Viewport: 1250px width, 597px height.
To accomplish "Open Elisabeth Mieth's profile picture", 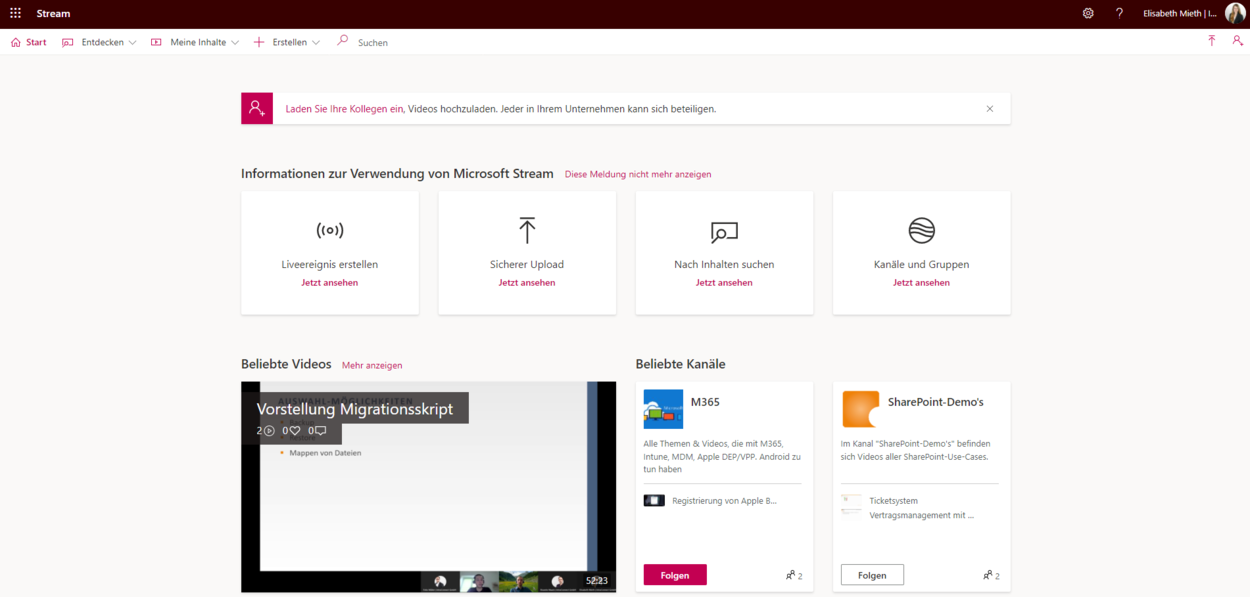I will pyautogui.click(x=1235, y=13).
